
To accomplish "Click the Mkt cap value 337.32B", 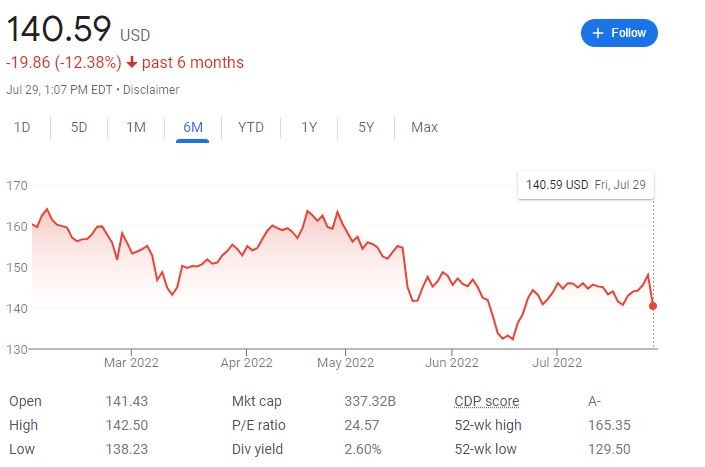I will pyautogui.click(x=370, y=401).
